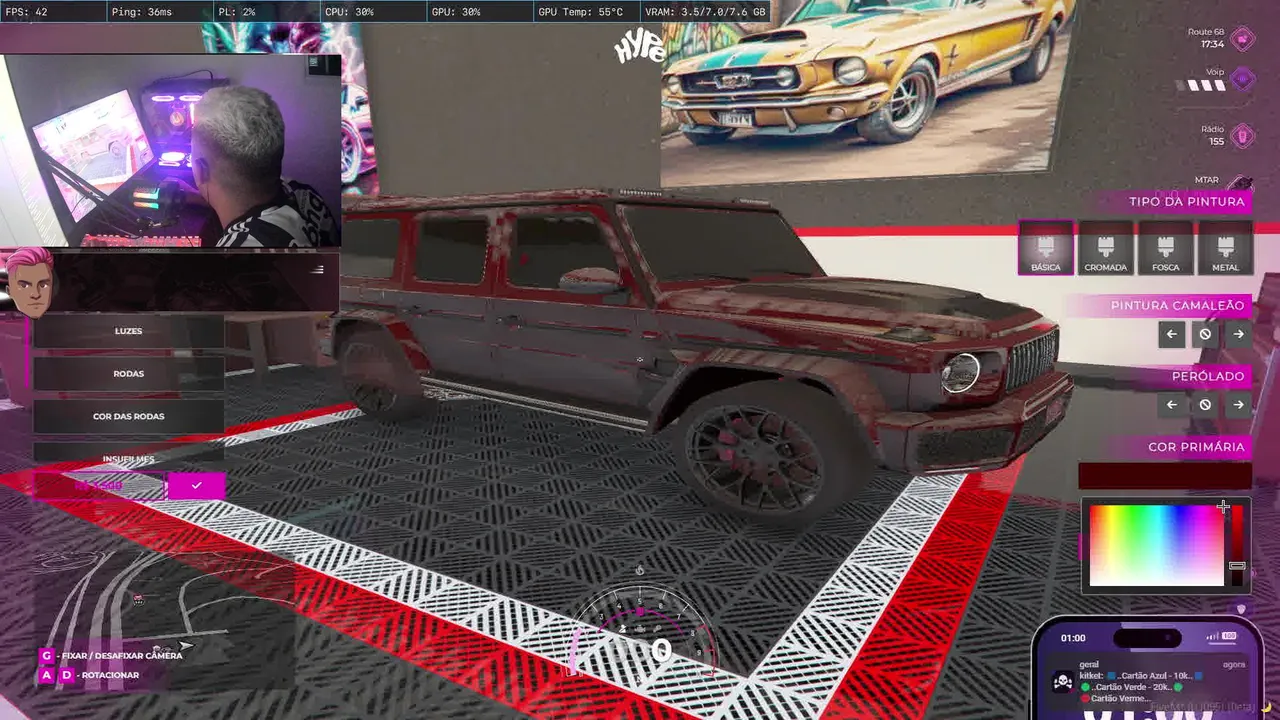Screen dimensions: 1280x720
Task: Confirm purchase with the checkmark button
Action: [x=196, y=486]
